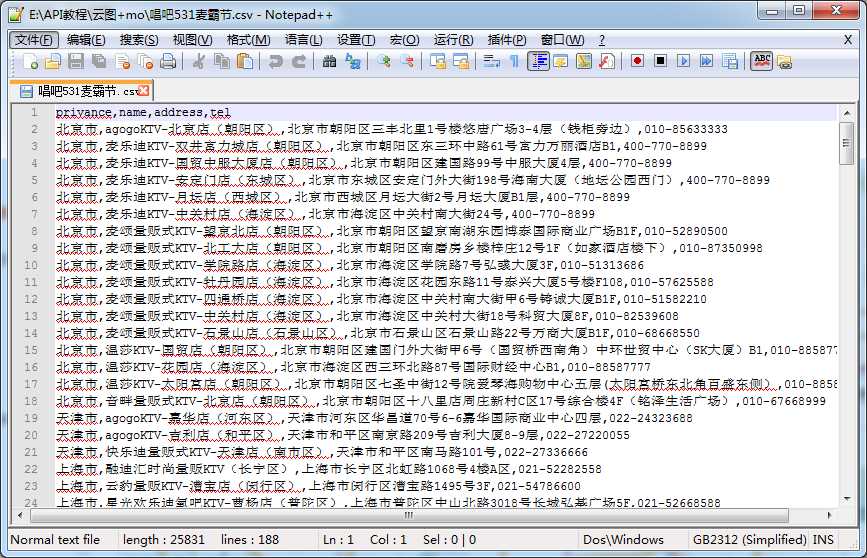The image size is (867, 558).
Task: Click the Copy toolbar icon
Action: tap(222, 61)
